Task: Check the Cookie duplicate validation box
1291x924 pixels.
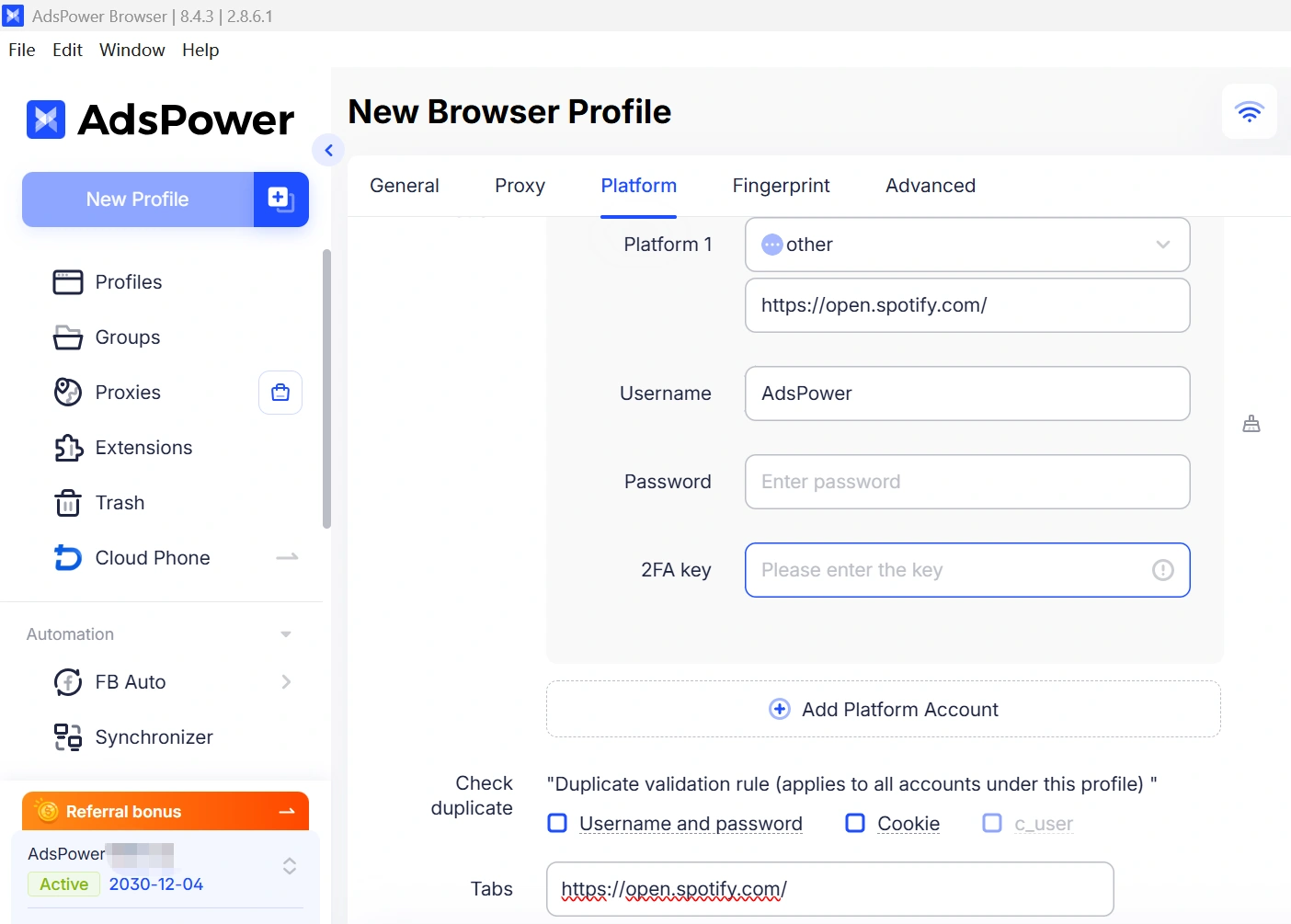Action: [855, 823]
